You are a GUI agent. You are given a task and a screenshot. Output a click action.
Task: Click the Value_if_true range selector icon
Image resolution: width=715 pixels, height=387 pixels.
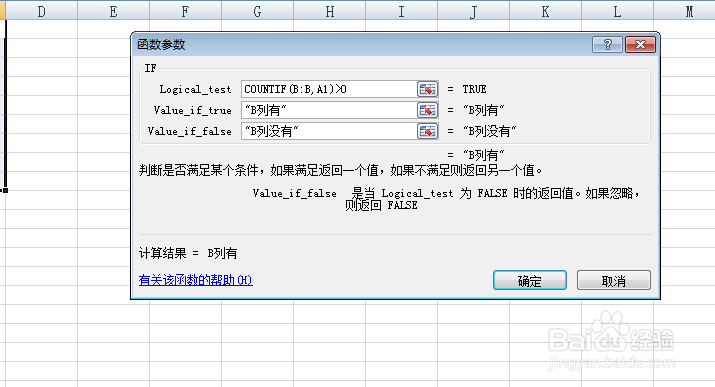(427, 110)
